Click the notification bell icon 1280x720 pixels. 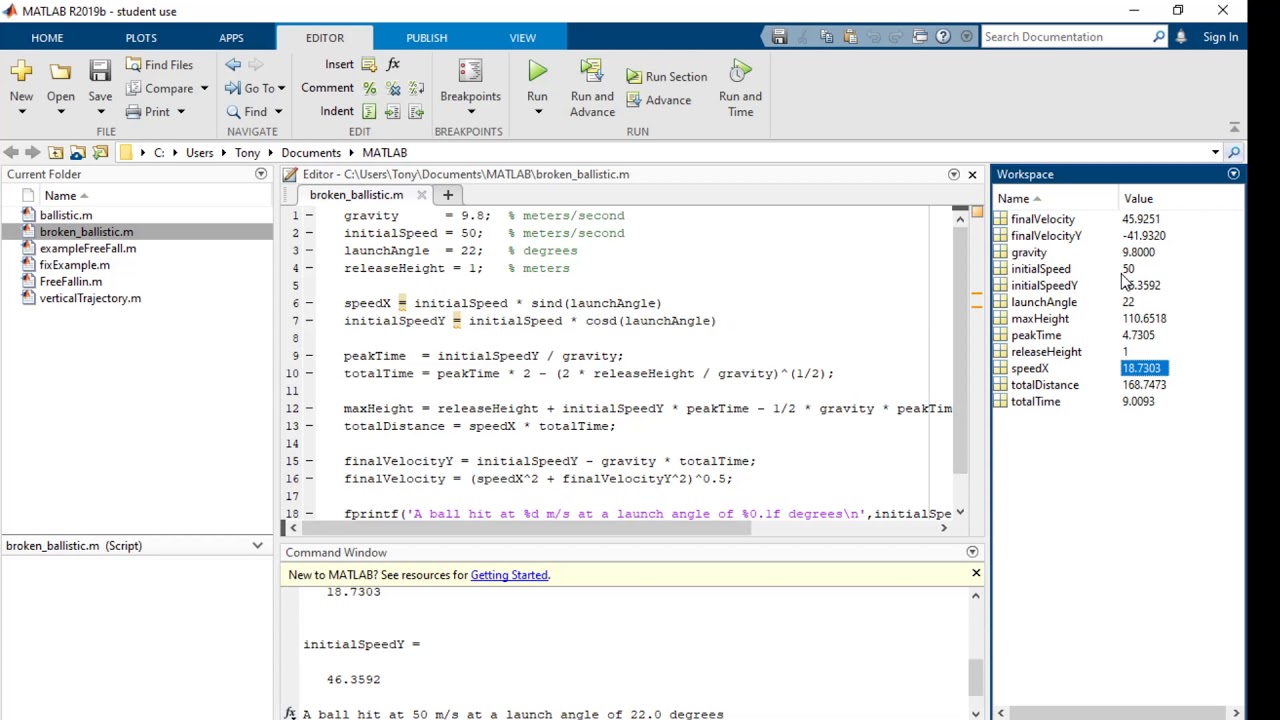pos(1181,37)
